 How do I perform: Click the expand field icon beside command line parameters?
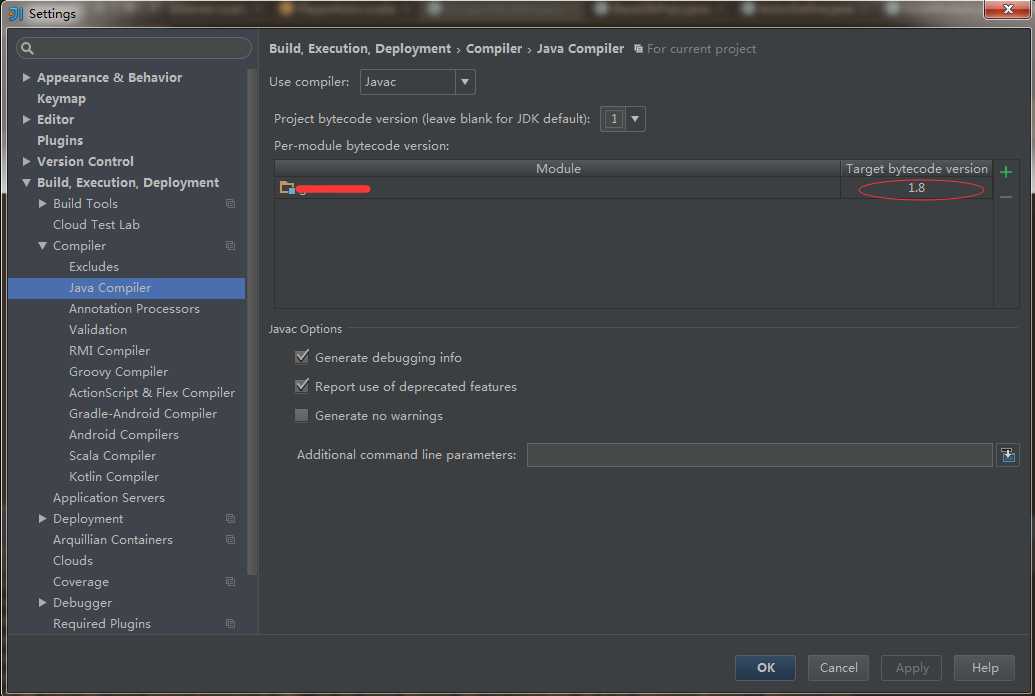tap(1007, 455)
